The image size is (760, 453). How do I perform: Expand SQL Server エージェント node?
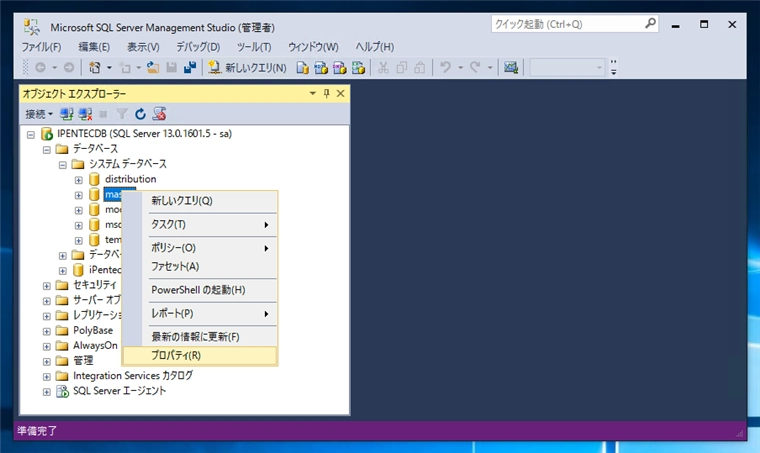pos(47,392)
